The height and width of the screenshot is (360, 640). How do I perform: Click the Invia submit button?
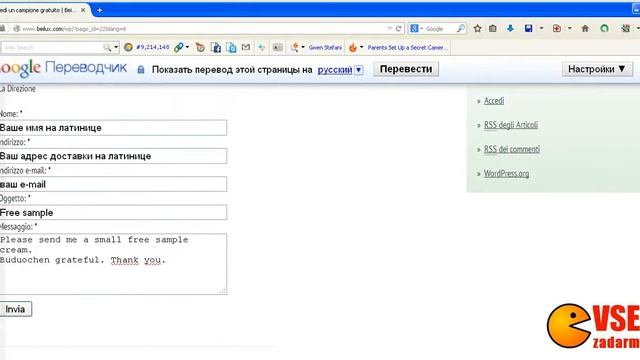pyautogui.click(x=15, y=309)
